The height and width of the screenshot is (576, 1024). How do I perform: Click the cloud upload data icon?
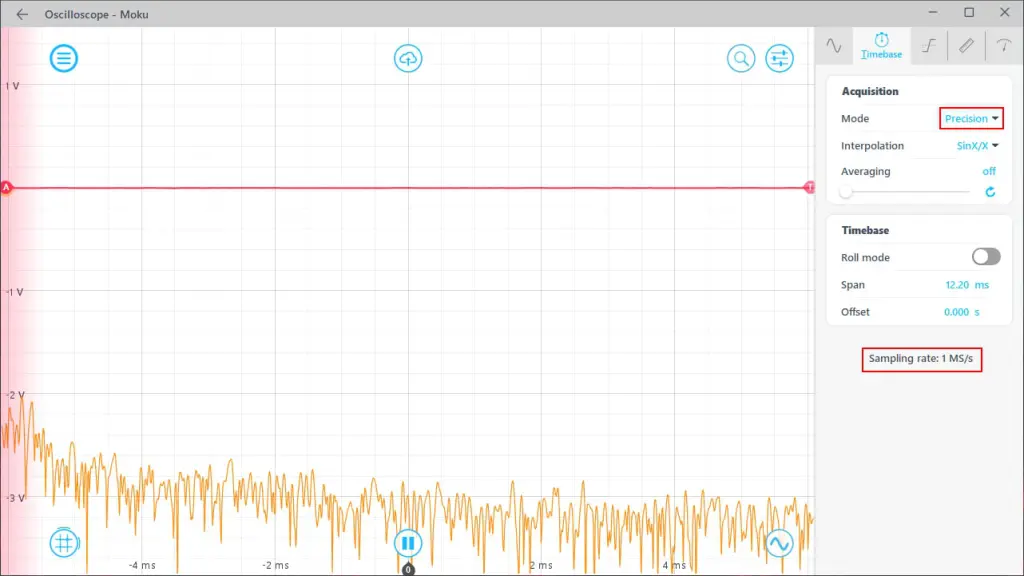(x=408, y=58)
